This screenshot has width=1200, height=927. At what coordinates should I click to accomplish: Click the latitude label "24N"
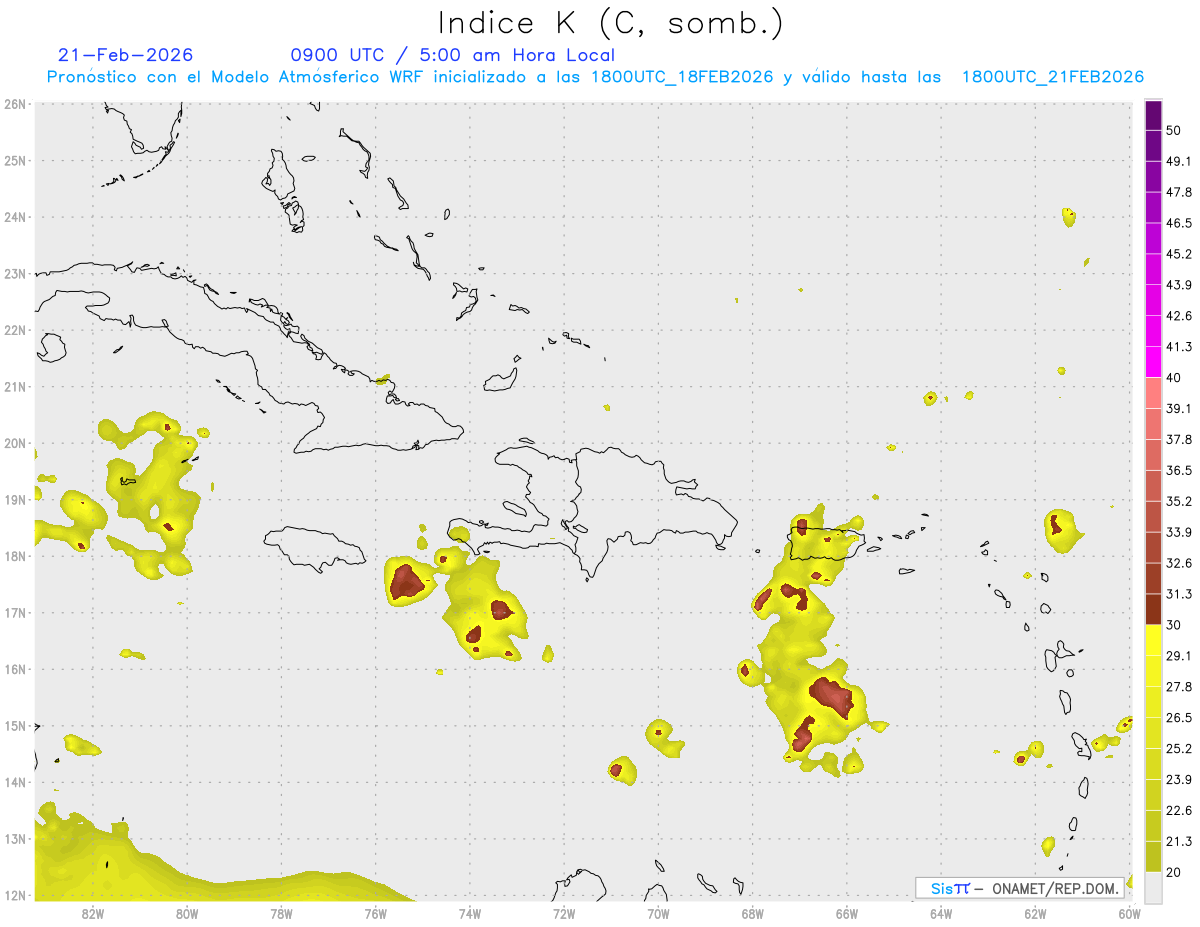(14, 217)
